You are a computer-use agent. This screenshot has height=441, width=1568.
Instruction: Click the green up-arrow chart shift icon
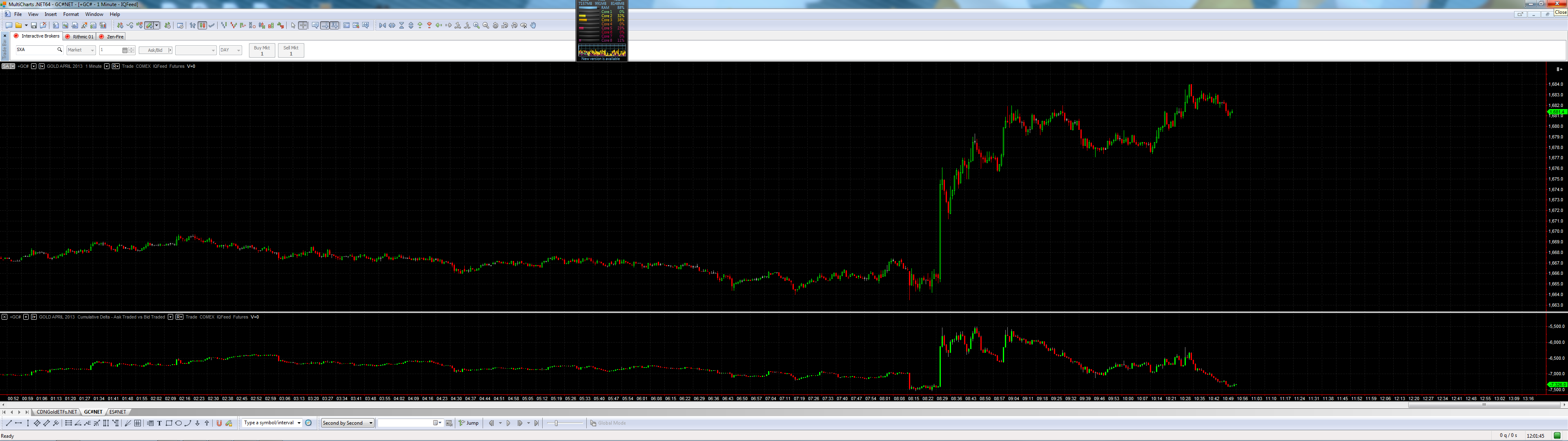point(420,26)
